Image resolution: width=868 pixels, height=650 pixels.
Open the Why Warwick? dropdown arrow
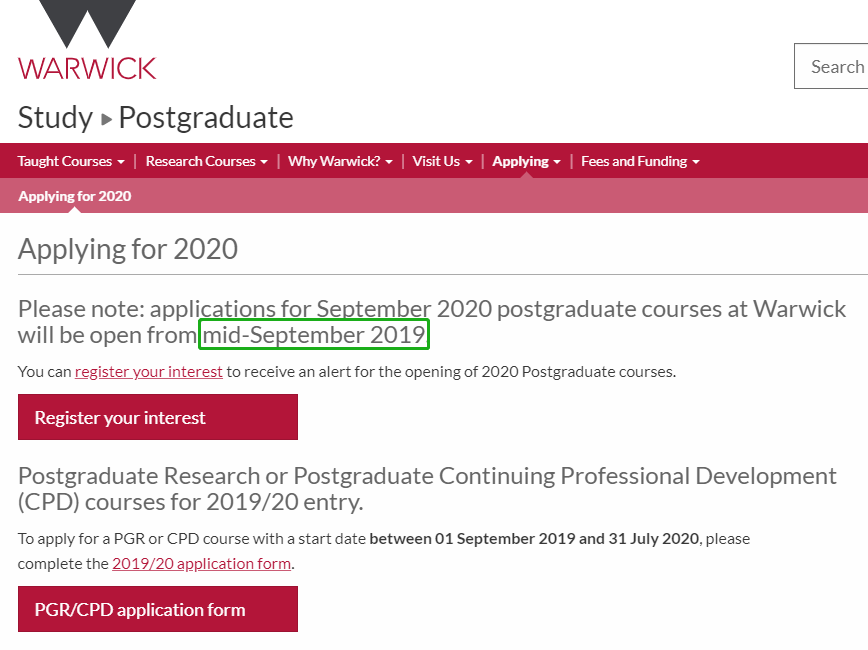(389, 162)
